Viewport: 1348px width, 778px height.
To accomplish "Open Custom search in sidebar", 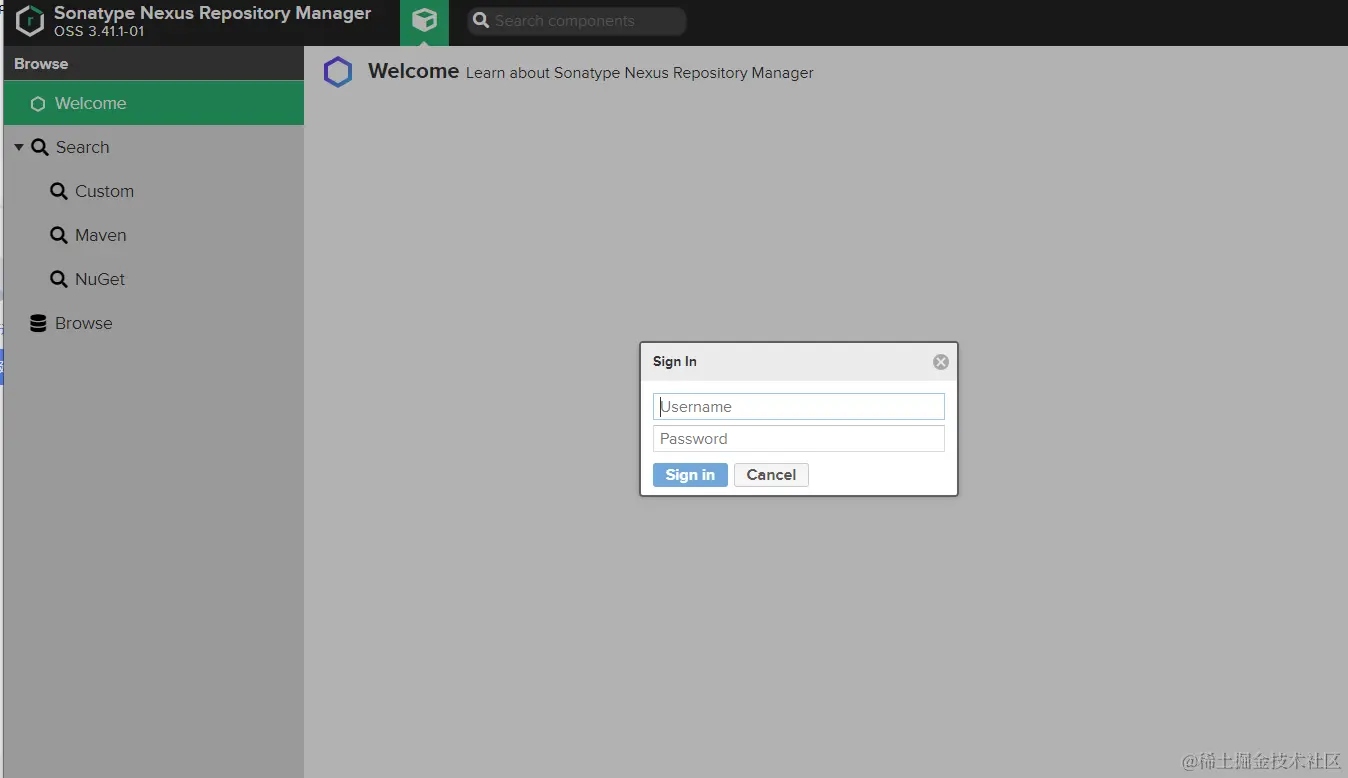I will point(154,191).
